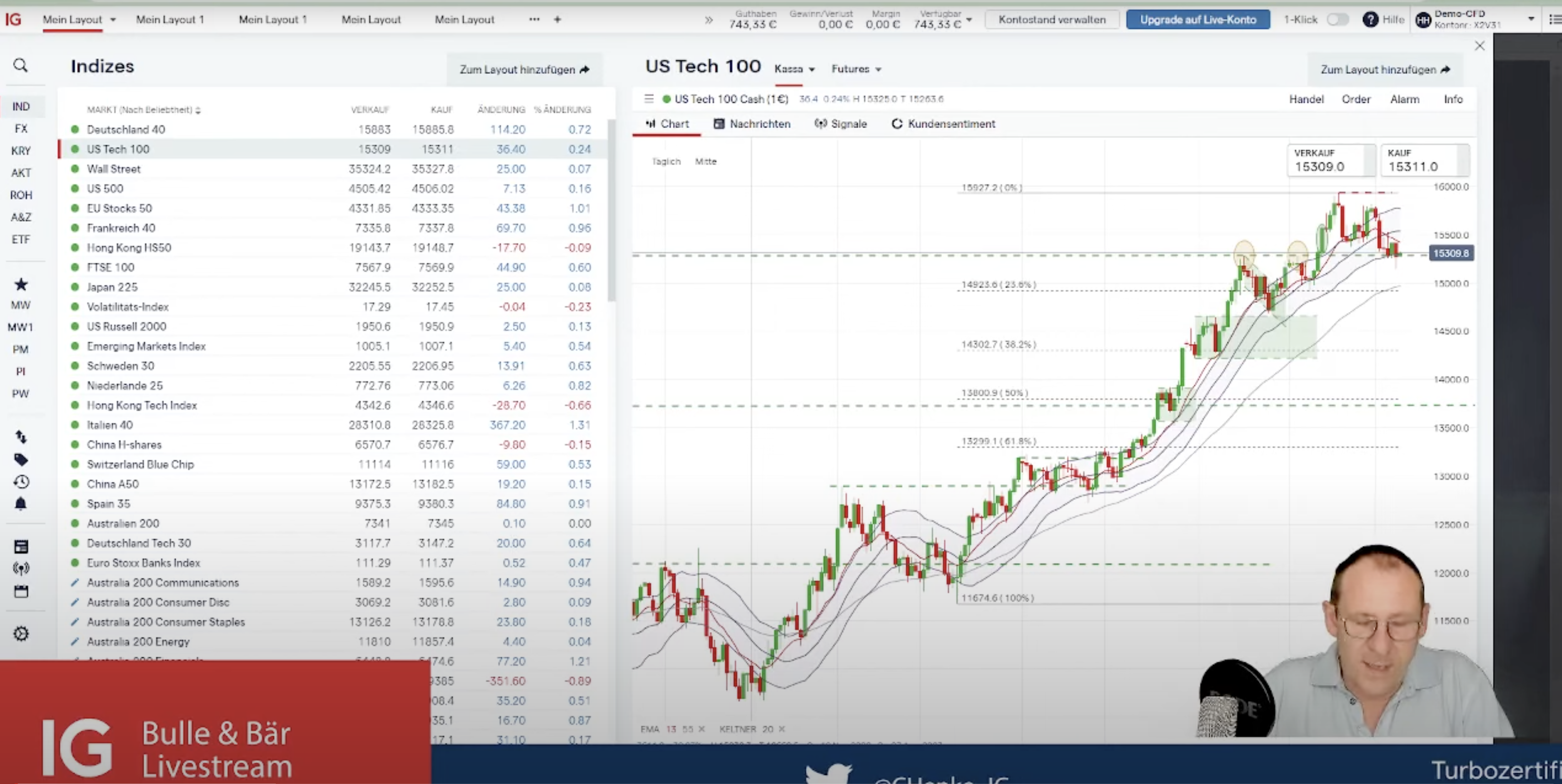Select Hong Kong HS50 row
Image resolution: width=1562 pixels, height=784 pixels.
coord(332,248)
